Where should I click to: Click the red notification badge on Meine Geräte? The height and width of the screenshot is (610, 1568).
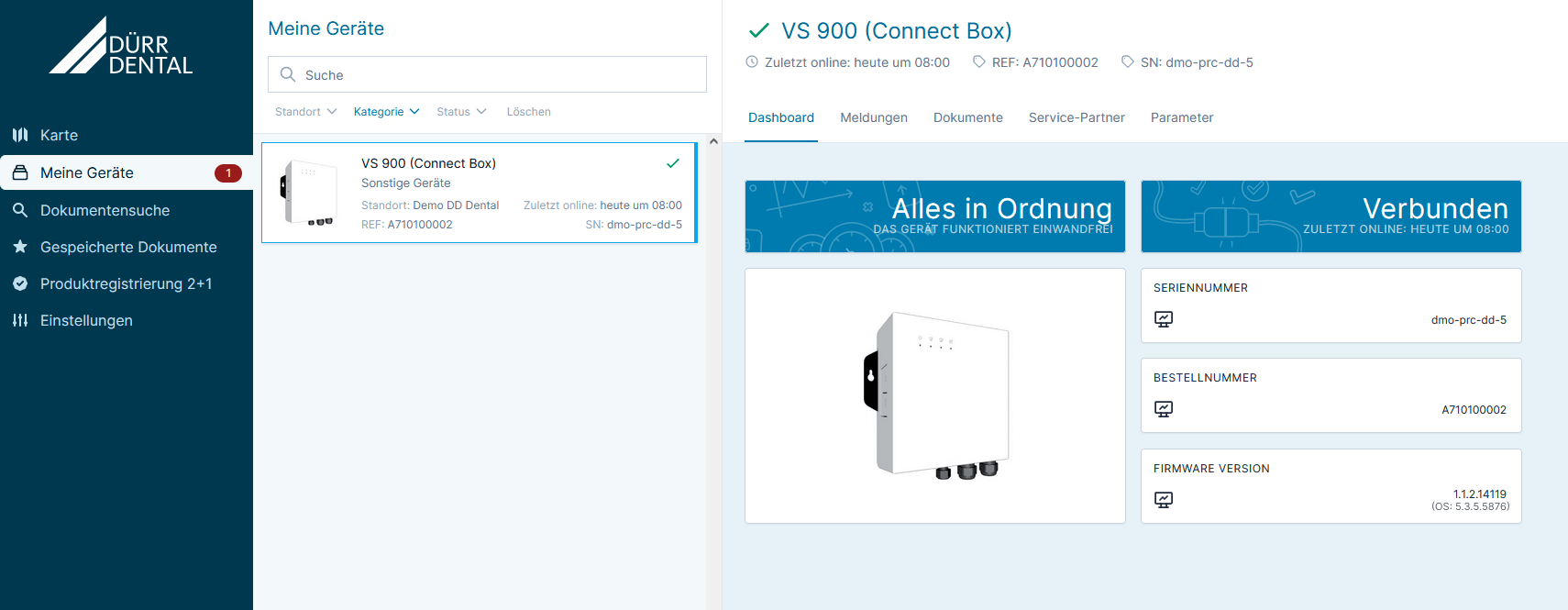(228, 172)
